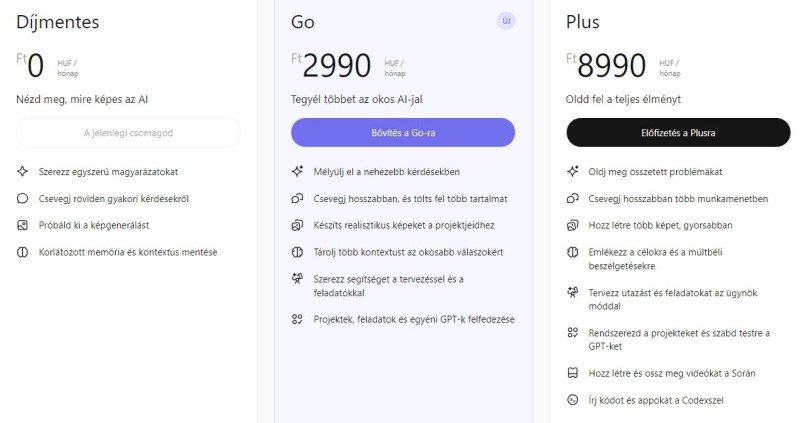Click video icon beside "Hozz létre és ossz meg videókat"
The image size is (800, 423).
pos(573,373)
